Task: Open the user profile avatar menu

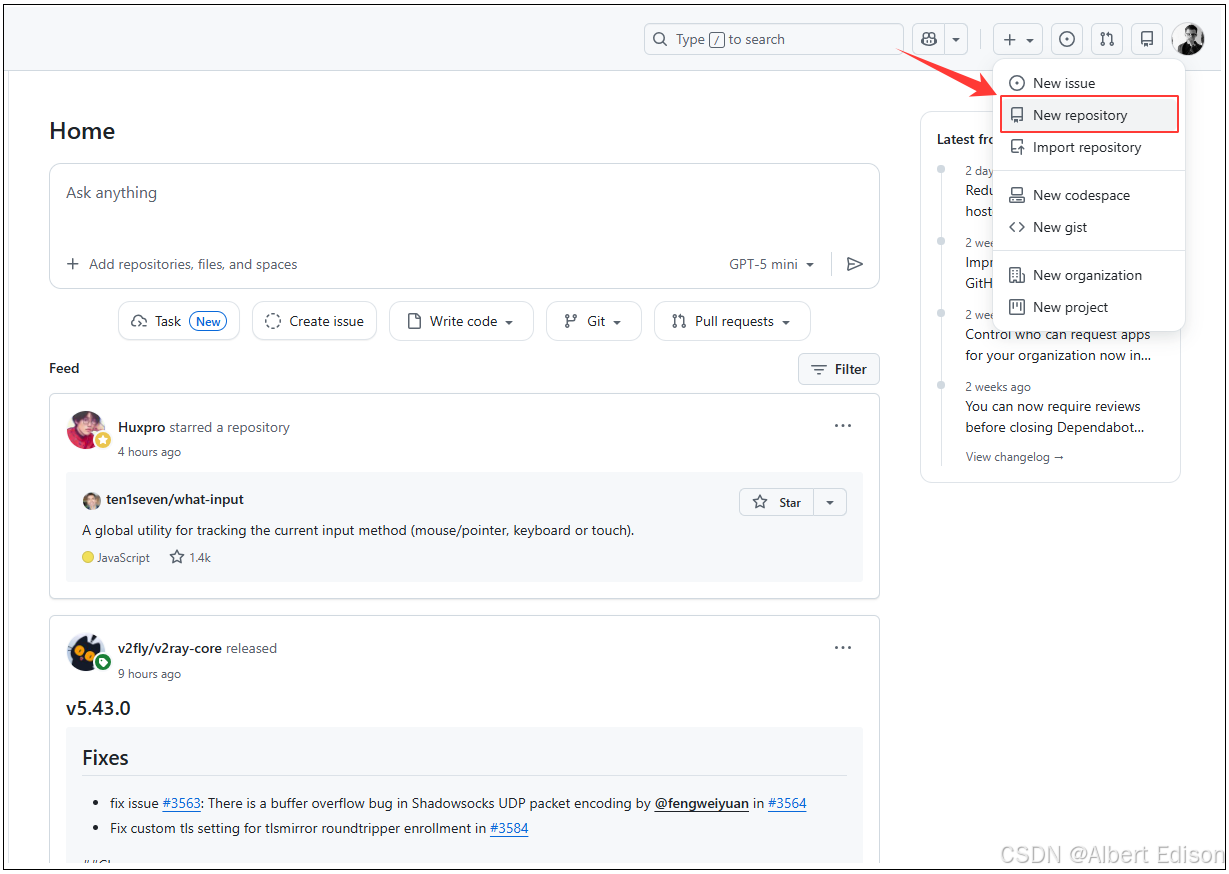Action: point(1188,39)
